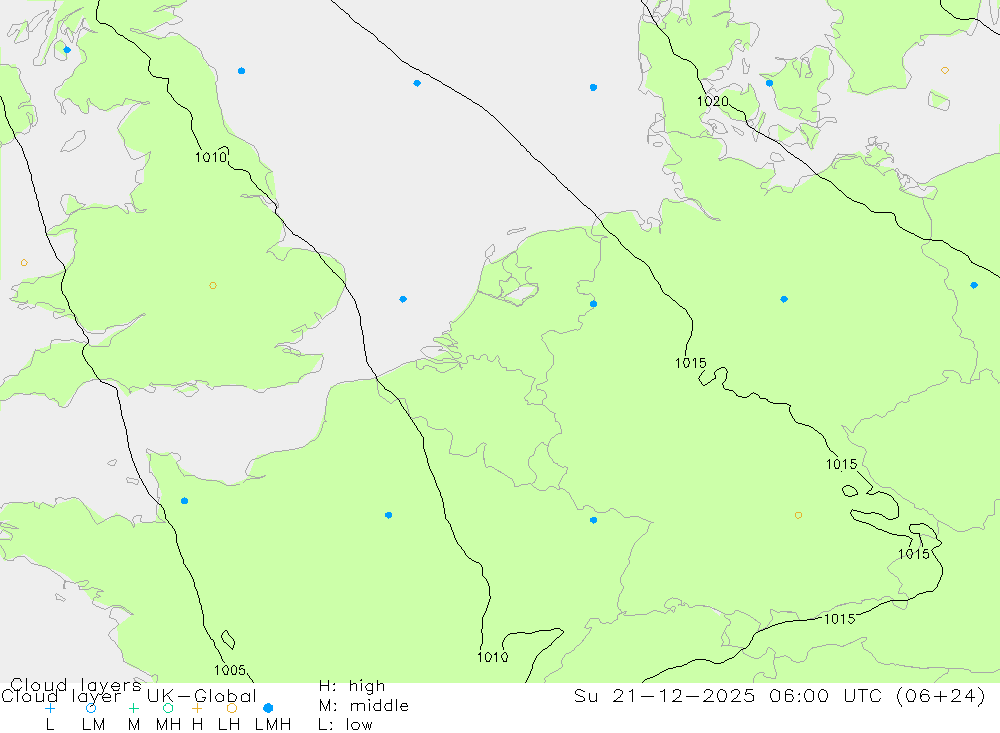Click the 1015 isobar label over western Germany
The image size is (1000, 733).
coord(691,363)
